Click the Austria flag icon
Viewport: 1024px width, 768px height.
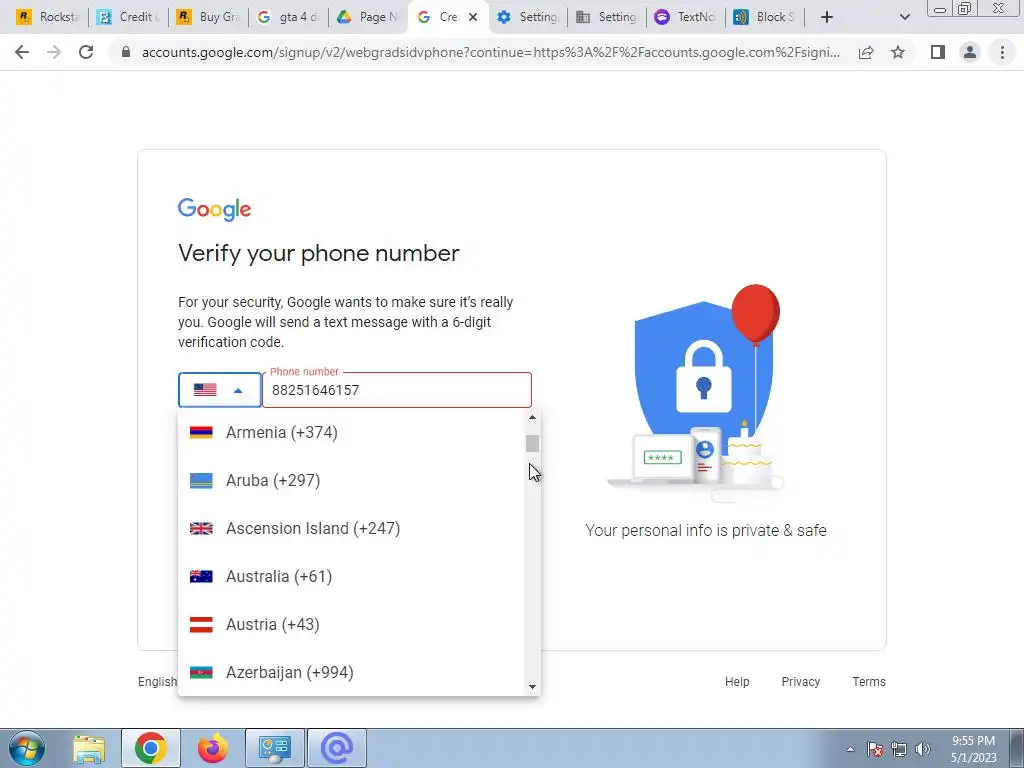coord(201,624)
